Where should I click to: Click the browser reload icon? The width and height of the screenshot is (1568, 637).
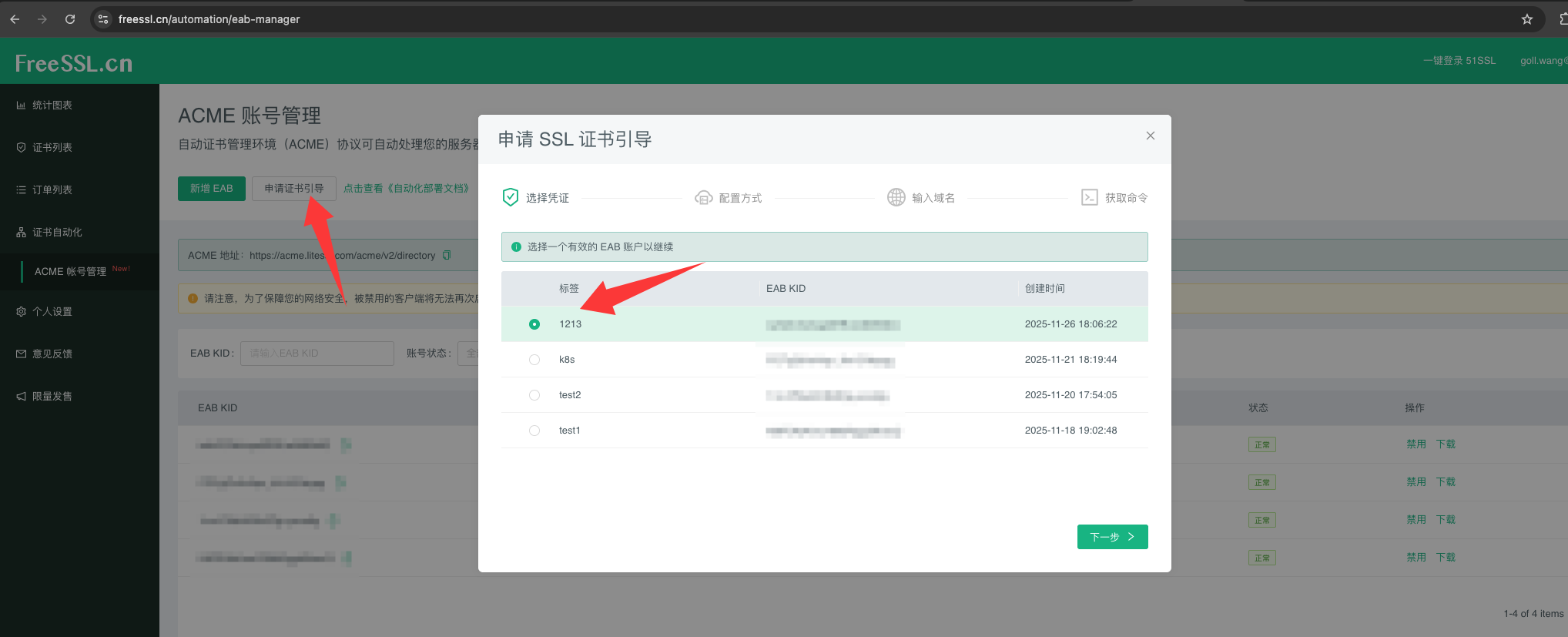(70, 19)
